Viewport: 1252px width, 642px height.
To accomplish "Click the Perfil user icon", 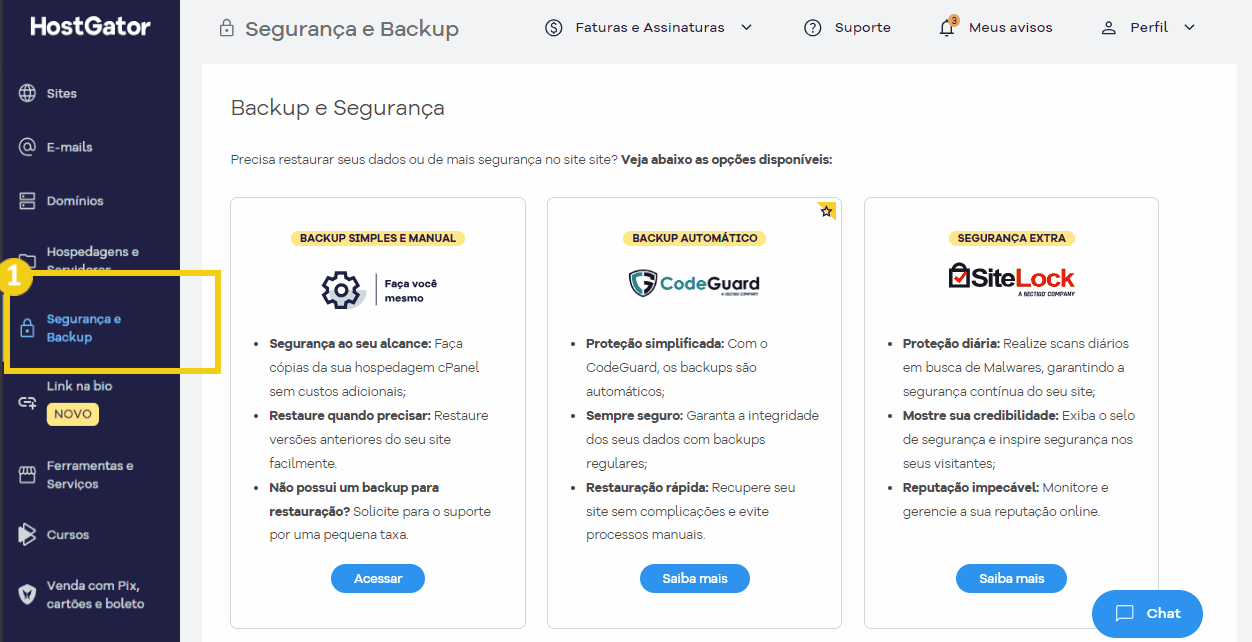I will (1108, 28).
